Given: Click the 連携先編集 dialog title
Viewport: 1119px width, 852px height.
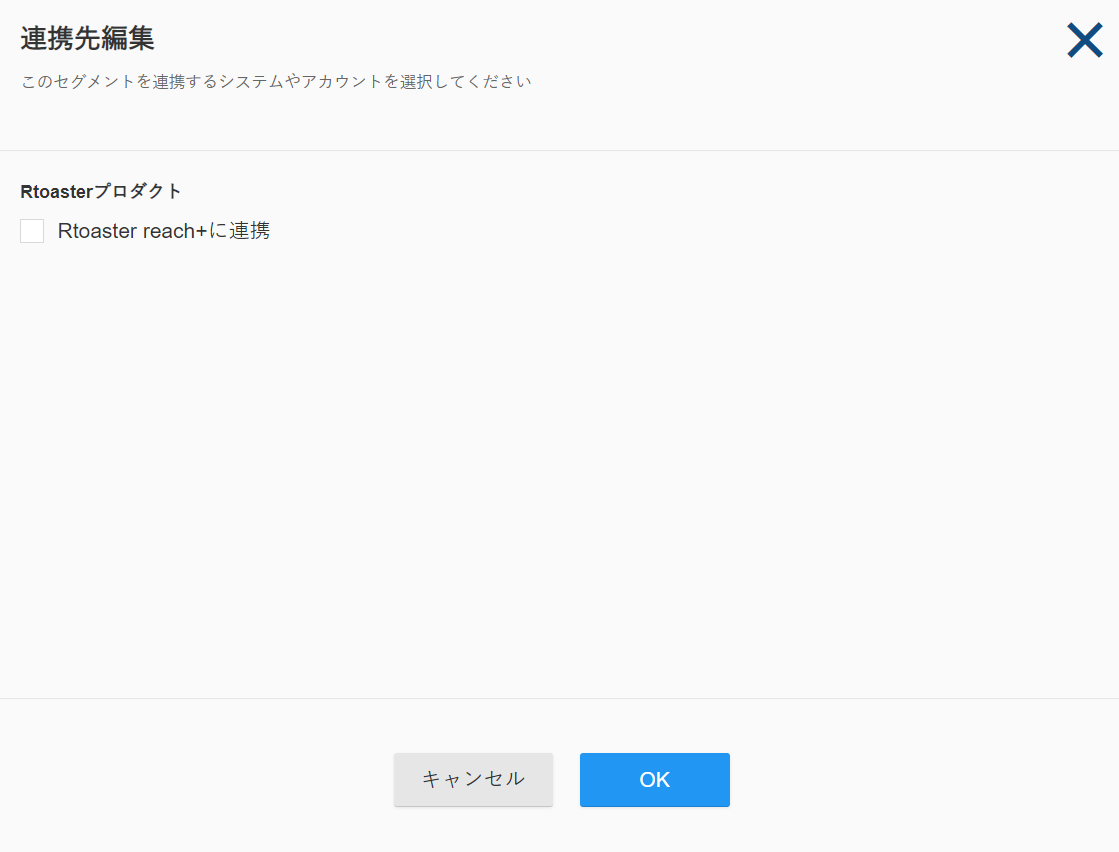Looking at the screenshot, I should coord(87,39).
